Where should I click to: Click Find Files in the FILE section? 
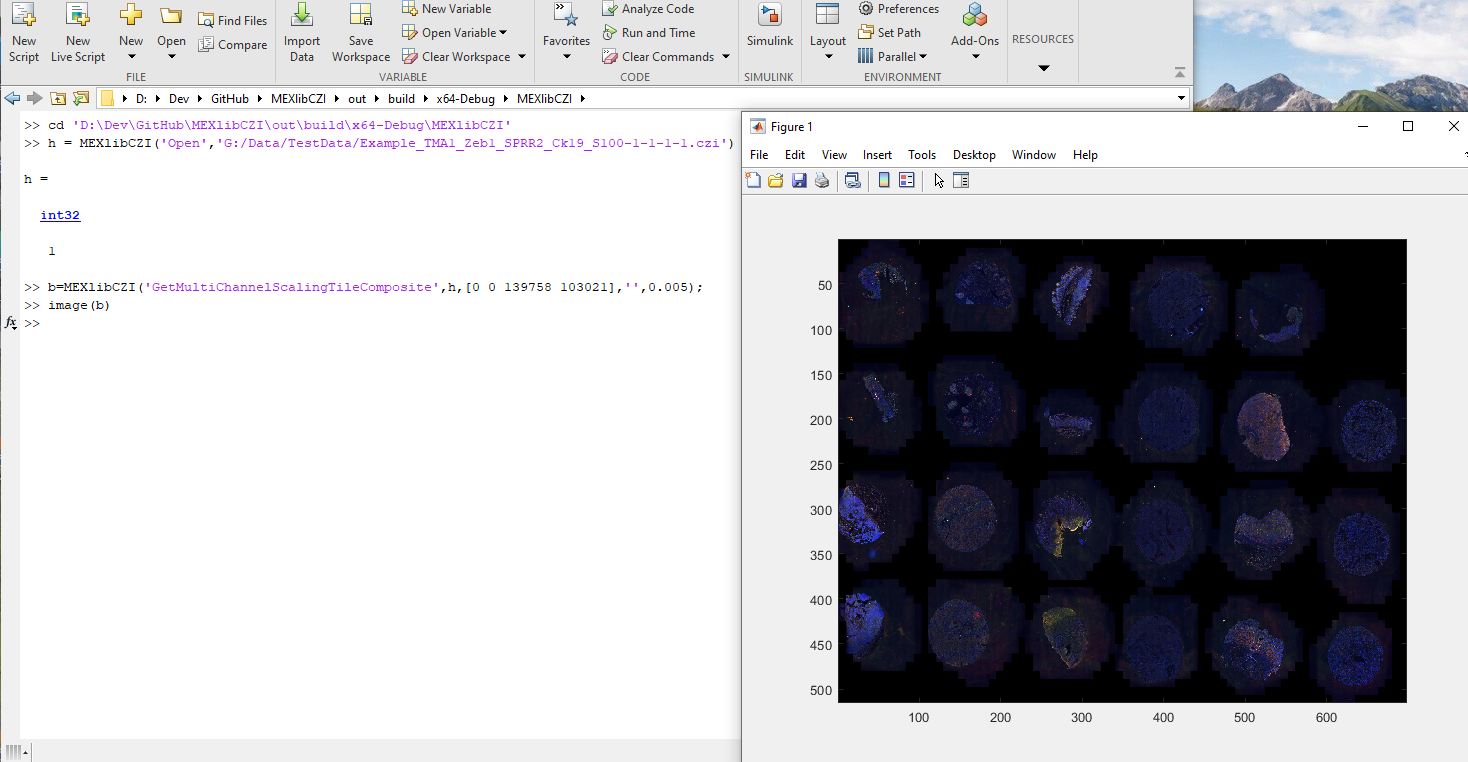[x=233, y=20]
